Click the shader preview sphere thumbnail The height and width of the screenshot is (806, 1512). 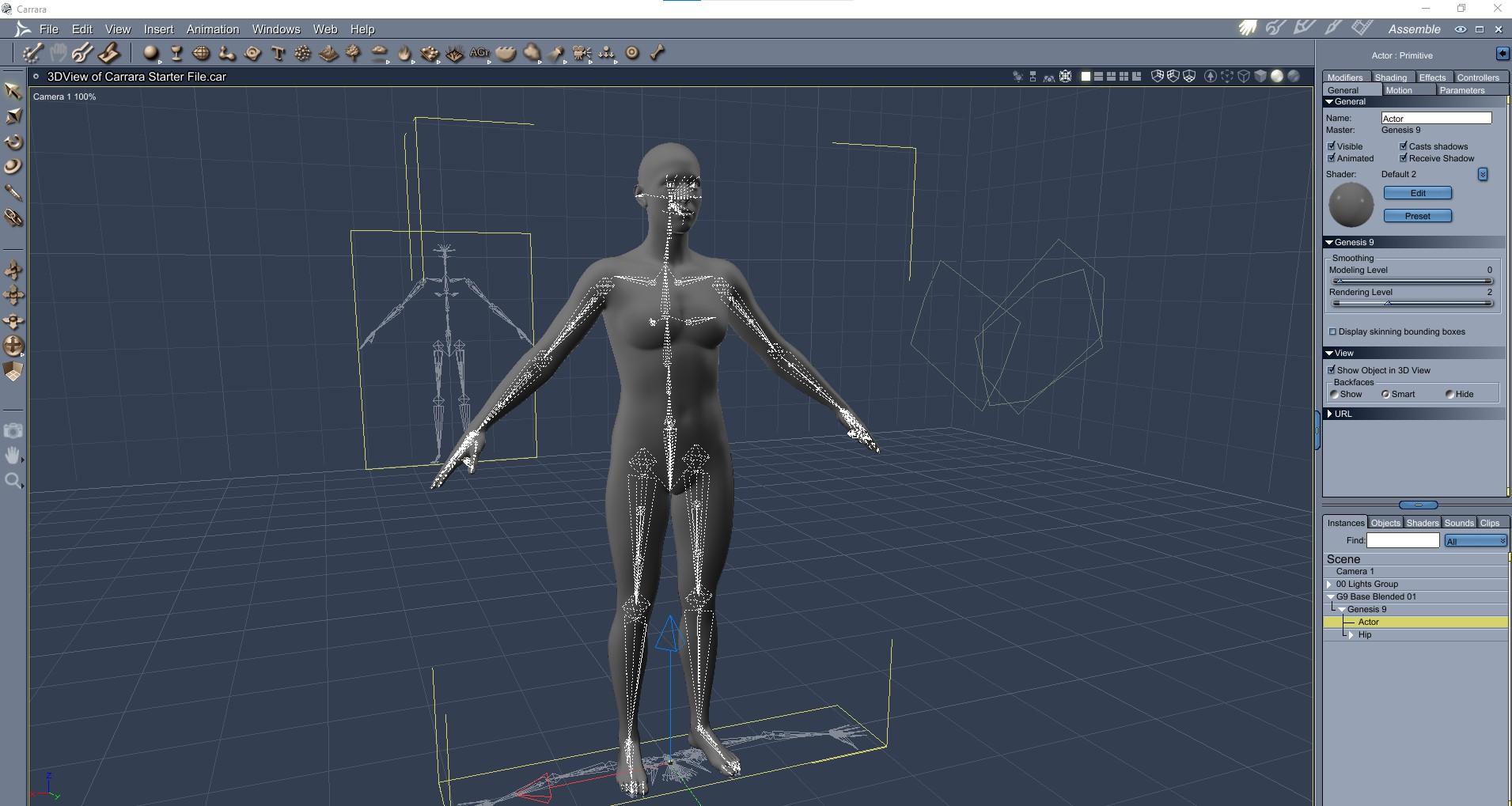pyautogui.click(x=1351, y=205)
